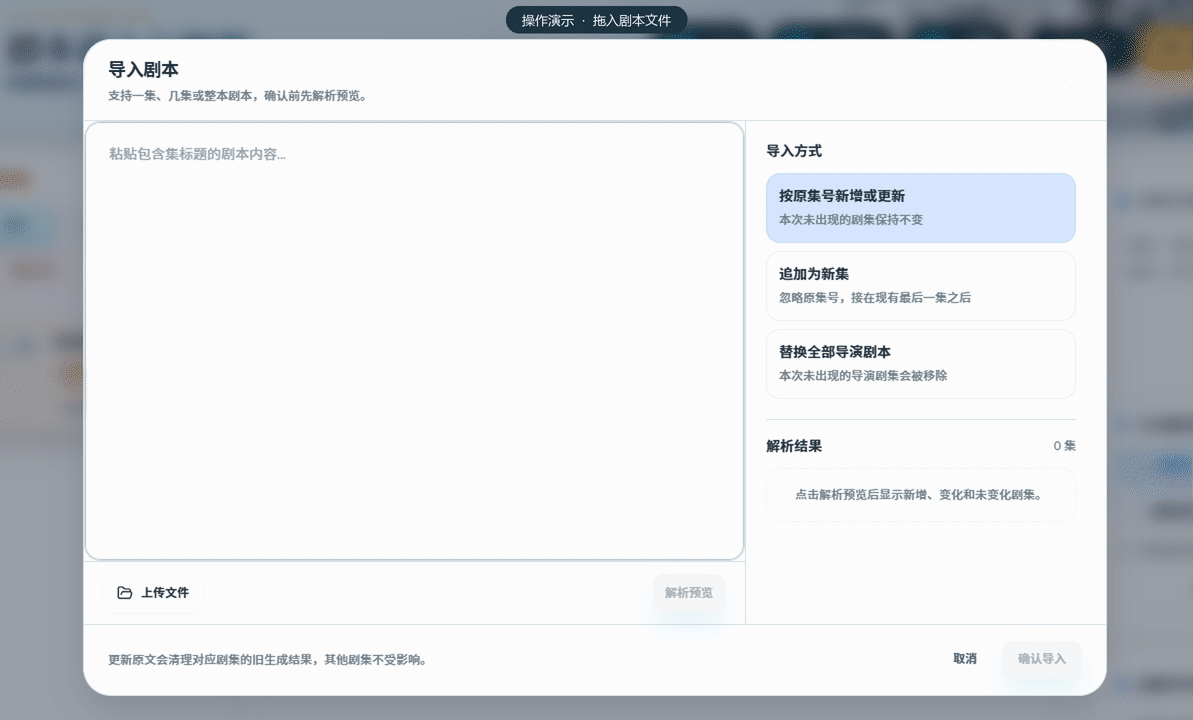The width and height of the screenshot is (1193, 720).
Task: Click the 更新原文会清理对应剧集 notice text
Action: pyautogui.click(x=267, y=660)
